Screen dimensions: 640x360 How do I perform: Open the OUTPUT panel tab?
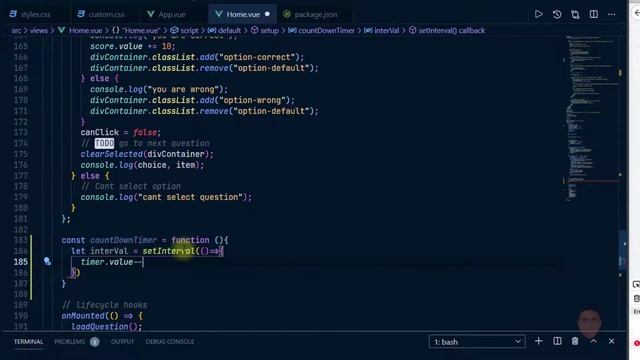[122, 342]
